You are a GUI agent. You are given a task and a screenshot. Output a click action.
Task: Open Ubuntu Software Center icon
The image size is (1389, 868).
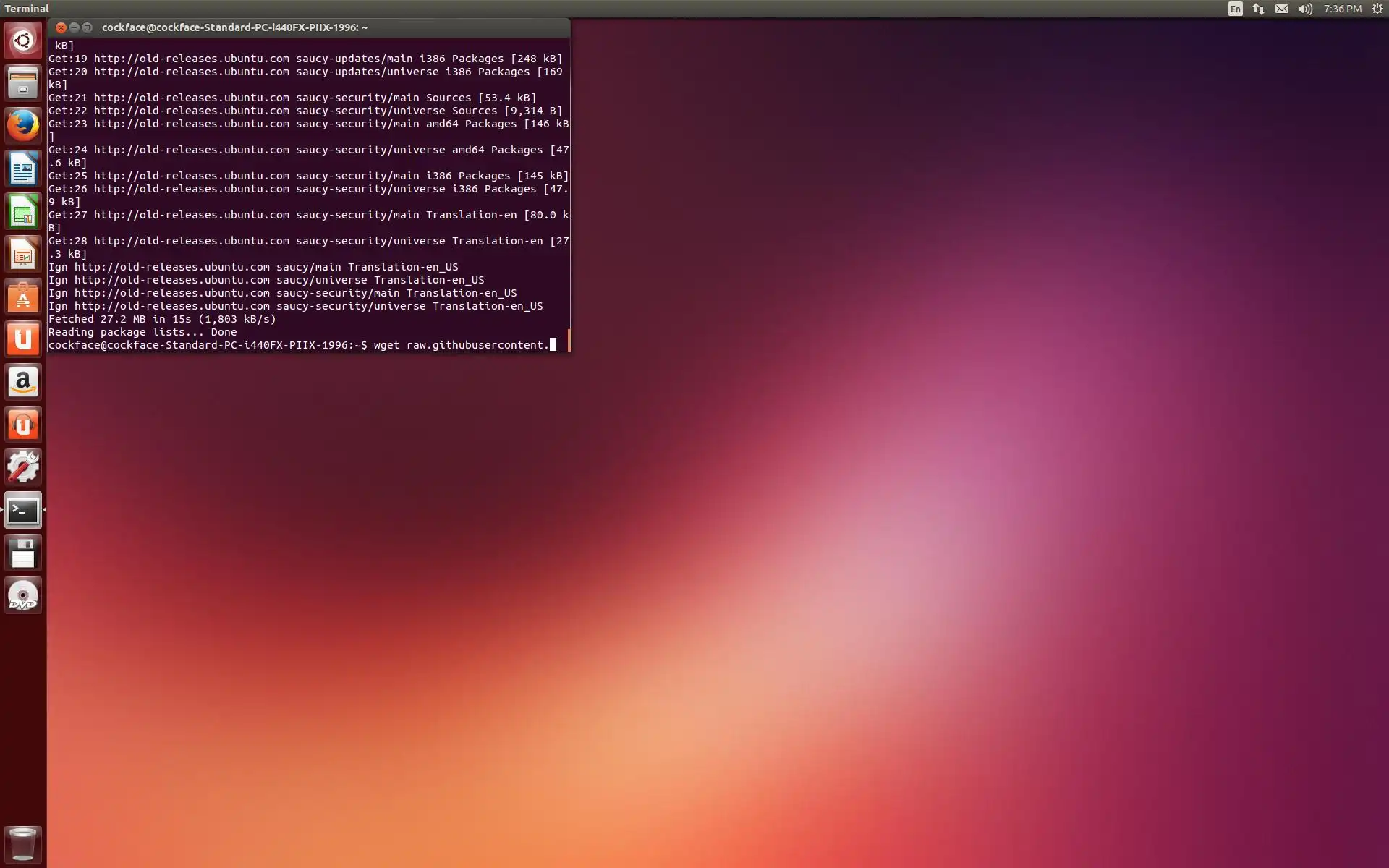tap(23, 297)
